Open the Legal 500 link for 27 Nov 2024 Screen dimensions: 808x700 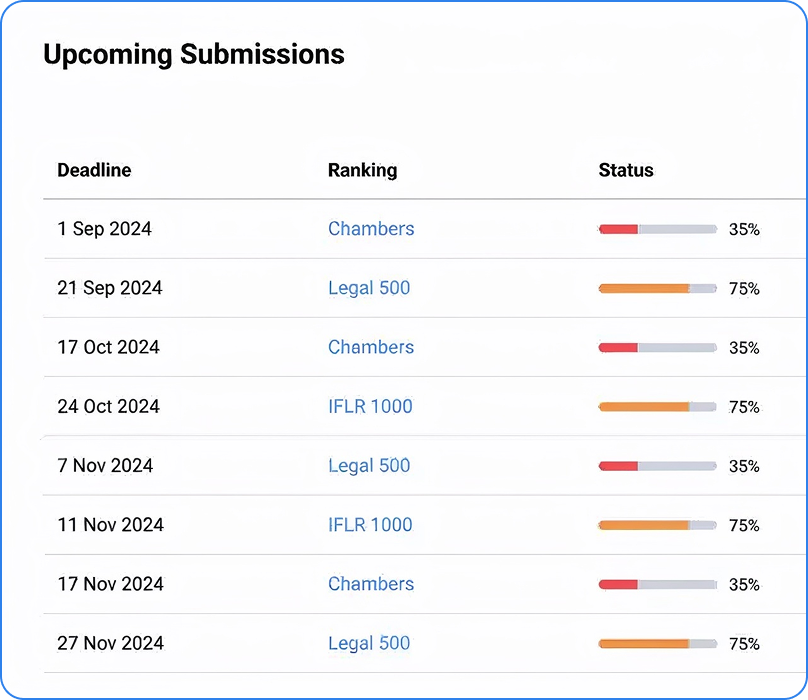point(369,643)
